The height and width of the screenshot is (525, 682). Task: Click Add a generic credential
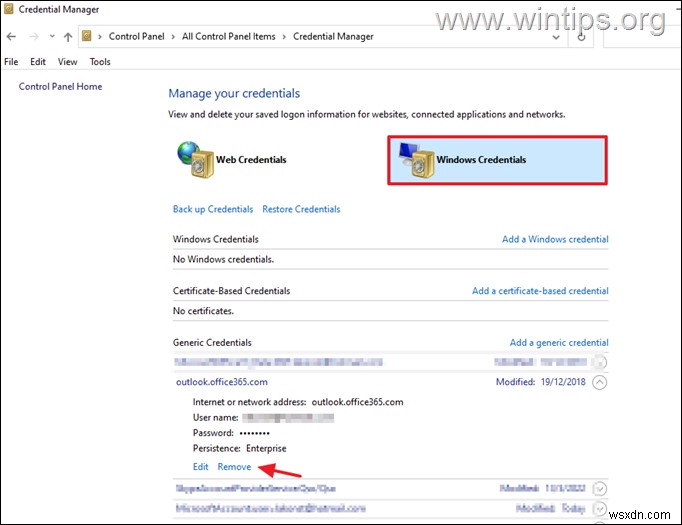(559, 343)
